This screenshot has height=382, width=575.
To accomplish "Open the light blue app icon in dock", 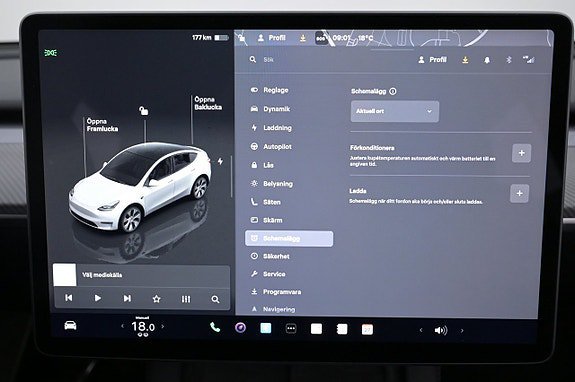I will coord(265,328).
